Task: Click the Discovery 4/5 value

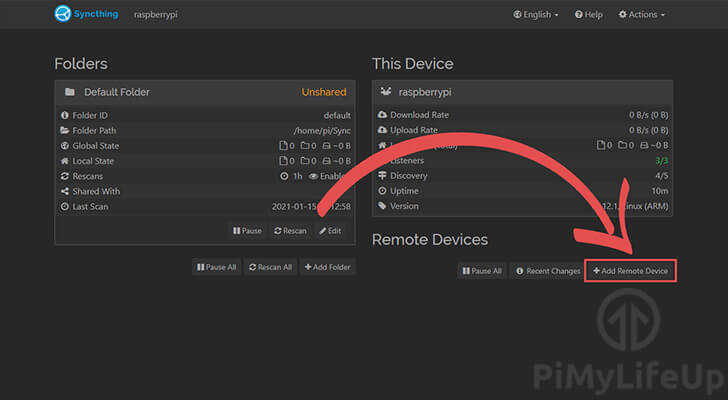Action: click(x=662, y=175)
